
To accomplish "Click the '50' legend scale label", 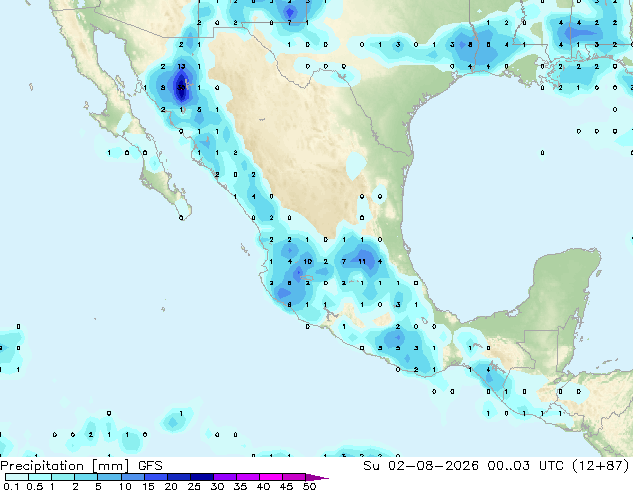I will (309, 486).
